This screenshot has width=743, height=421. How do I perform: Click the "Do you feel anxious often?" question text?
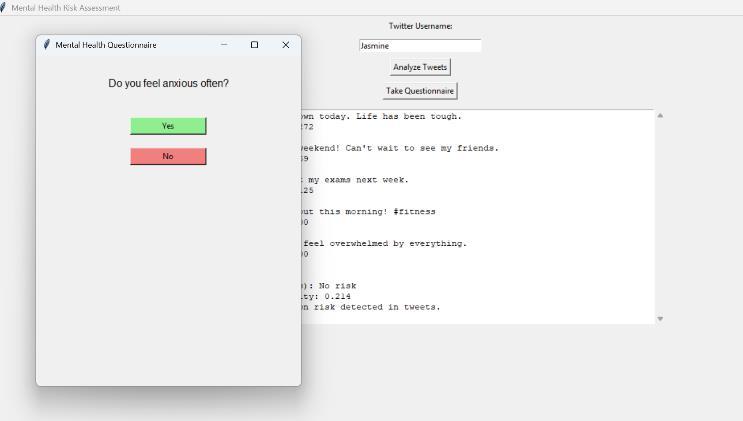click(x=168, y=83)
